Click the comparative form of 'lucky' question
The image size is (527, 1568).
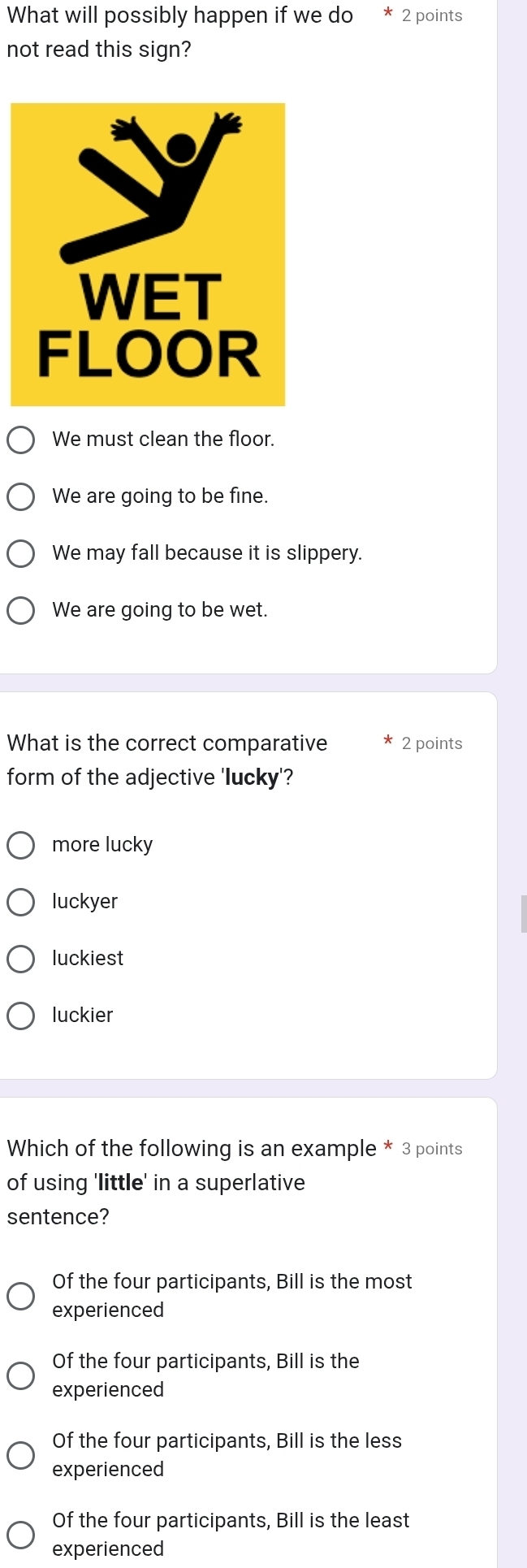pos(167,760)
